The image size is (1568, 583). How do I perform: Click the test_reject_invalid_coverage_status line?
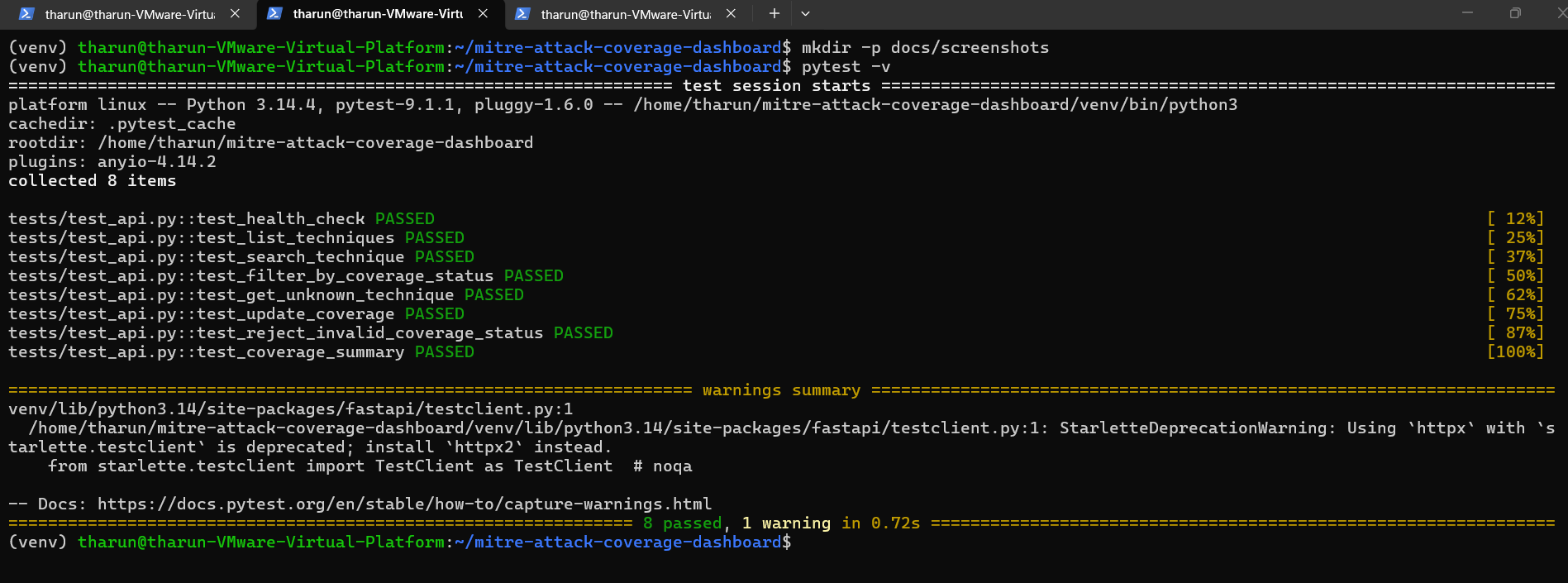[x=311, y=333]
